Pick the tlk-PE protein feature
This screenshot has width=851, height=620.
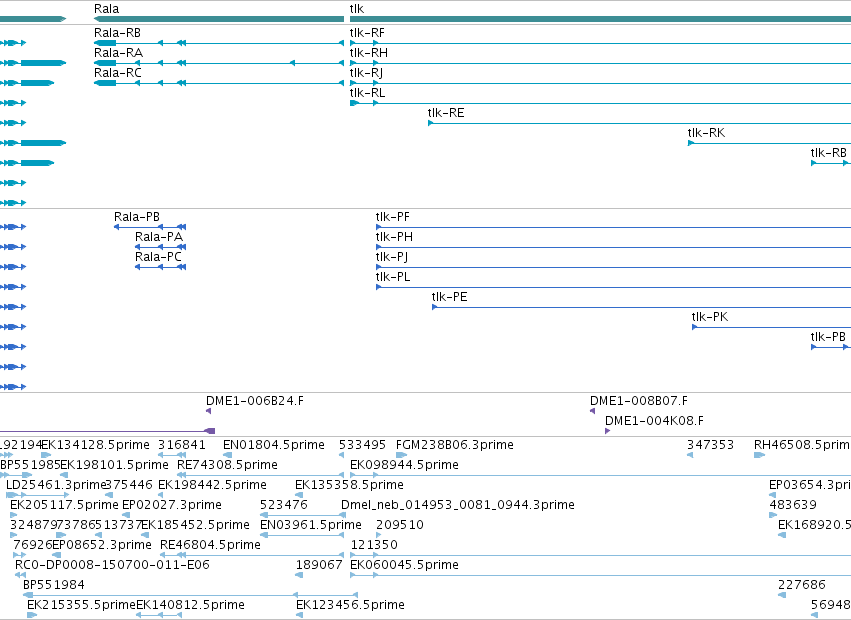click(x=449, y=297)
